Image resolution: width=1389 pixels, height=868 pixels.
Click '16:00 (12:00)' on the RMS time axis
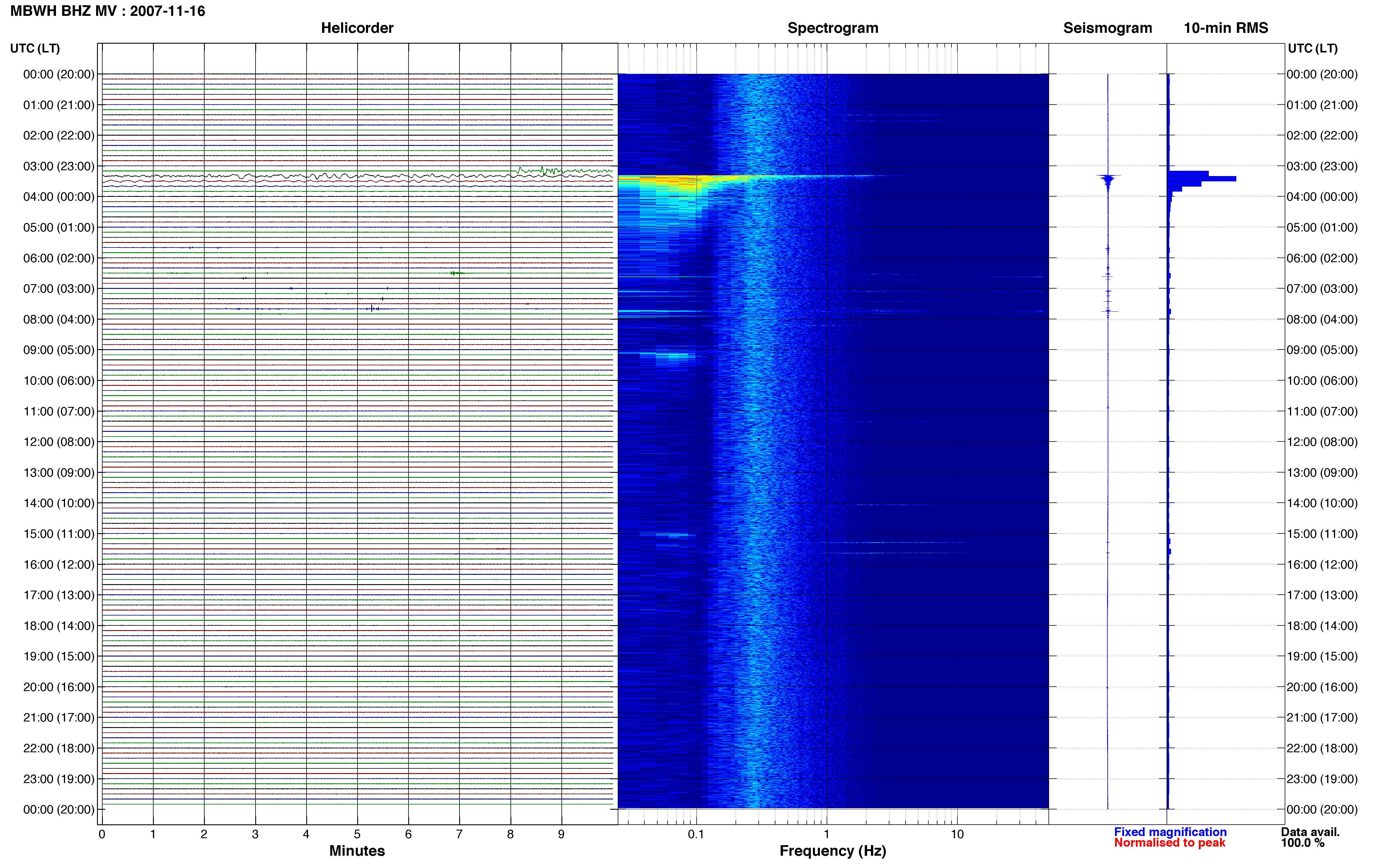[1322, 564]
